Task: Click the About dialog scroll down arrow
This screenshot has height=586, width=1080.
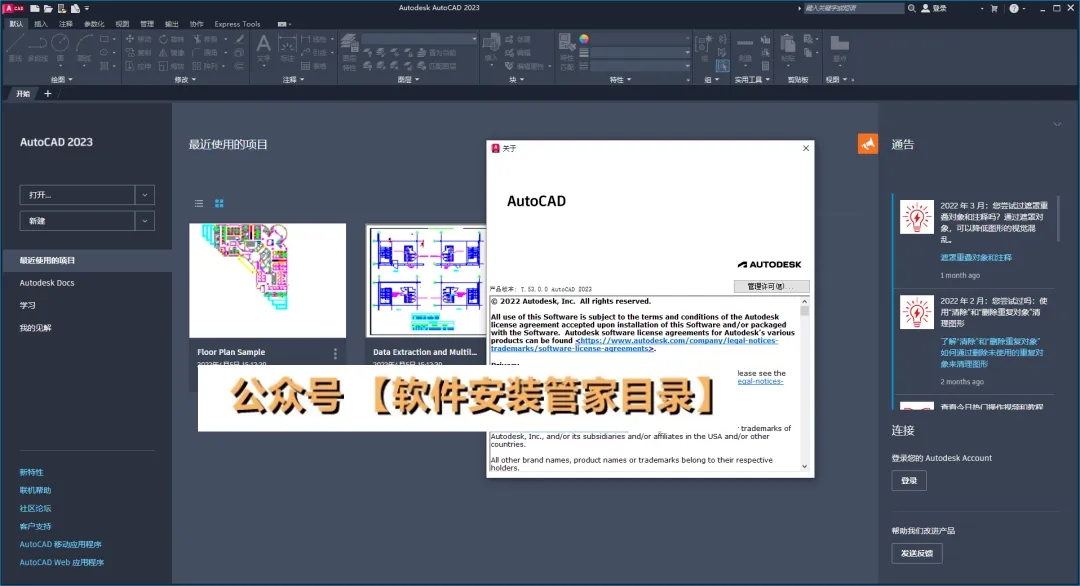Action: click(x=804, y=467)
